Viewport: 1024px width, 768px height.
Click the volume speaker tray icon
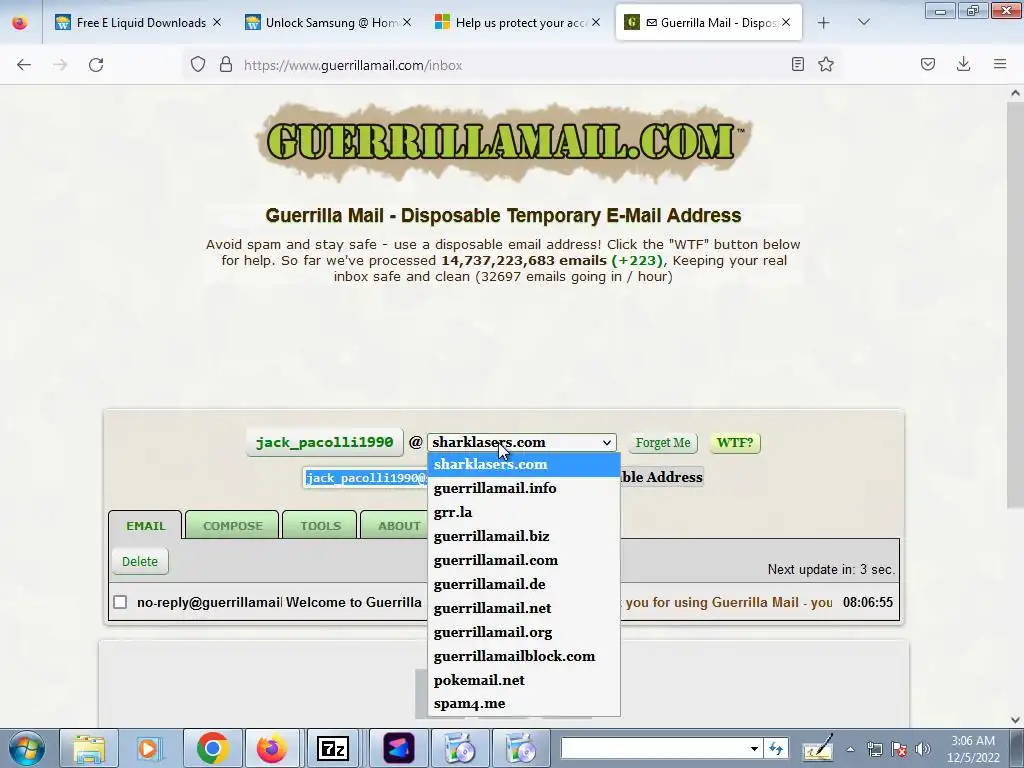pyautogui.click(x=922, y=749)
